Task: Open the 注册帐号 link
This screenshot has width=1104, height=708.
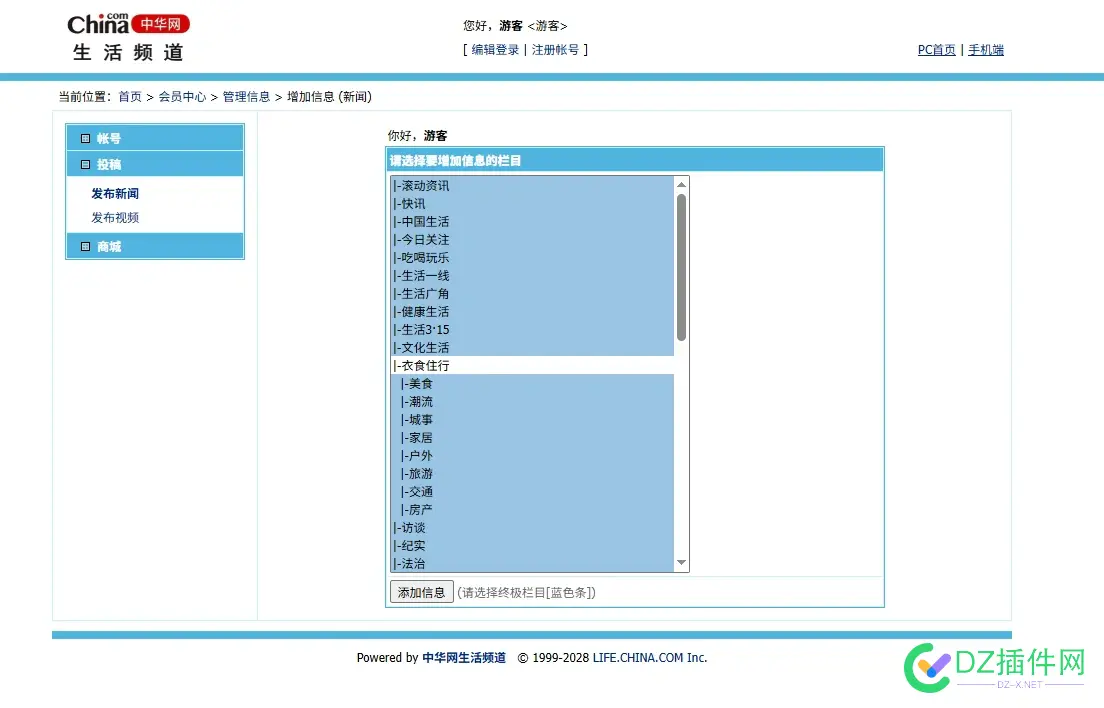Action: 555,49
